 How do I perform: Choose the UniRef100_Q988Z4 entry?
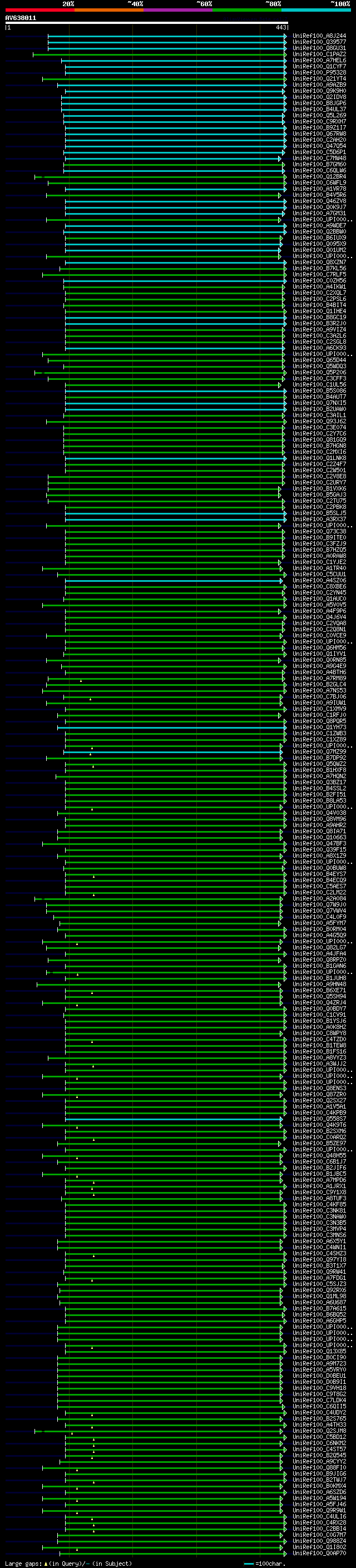click(319, 1541)
